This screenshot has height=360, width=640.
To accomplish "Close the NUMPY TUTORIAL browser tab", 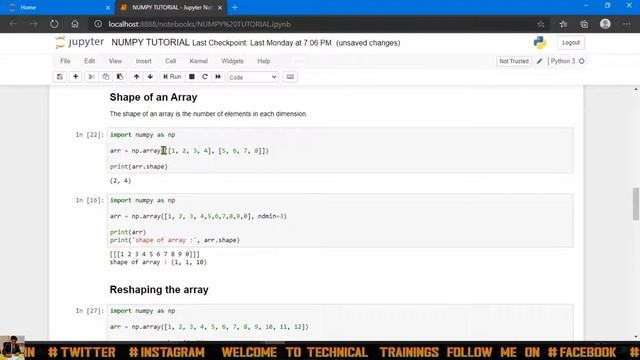I will click(220, 8).
